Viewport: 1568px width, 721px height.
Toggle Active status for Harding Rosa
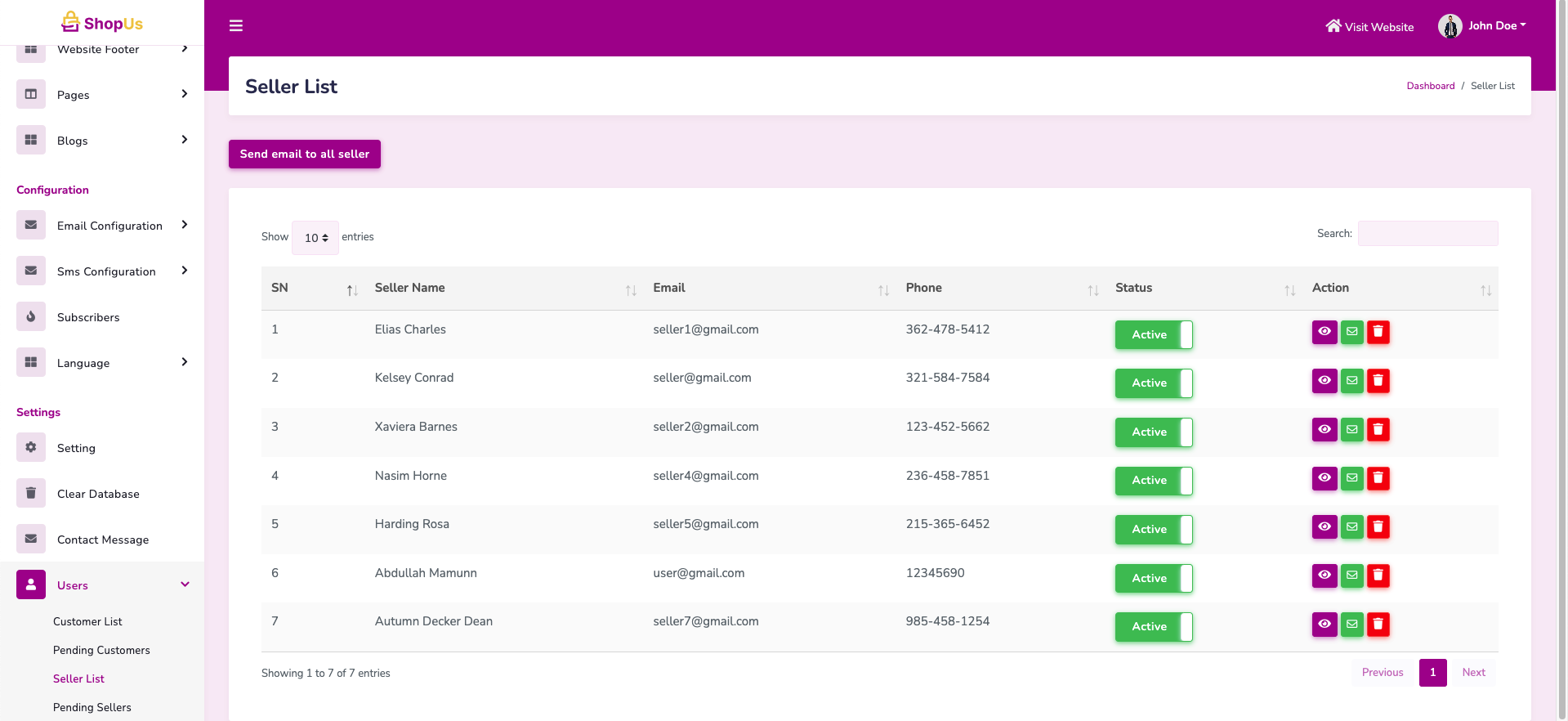tap(1153, 530)
